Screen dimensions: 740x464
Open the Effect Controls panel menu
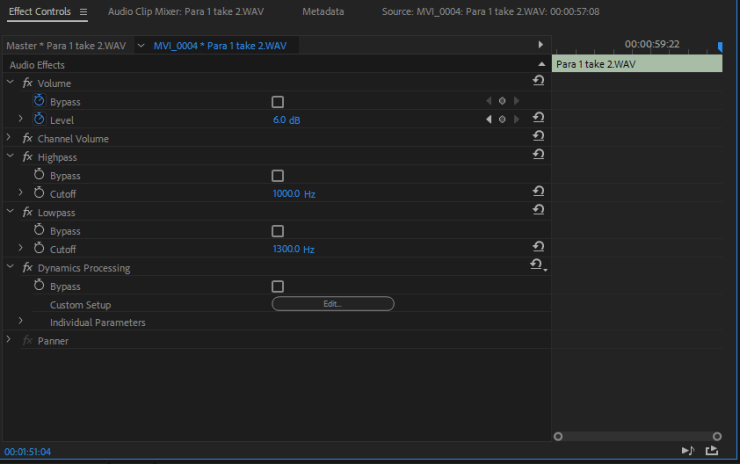coord(84,12)
